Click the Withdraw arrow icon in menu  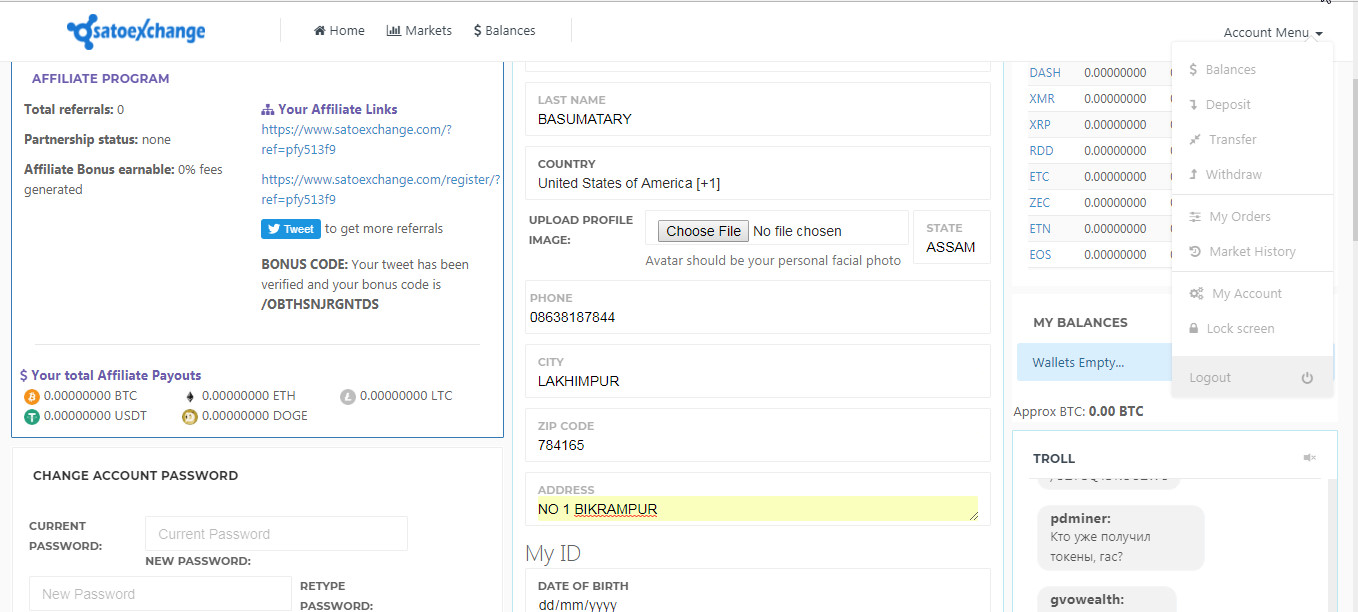pyautogui.click(x=1194, y=175)
